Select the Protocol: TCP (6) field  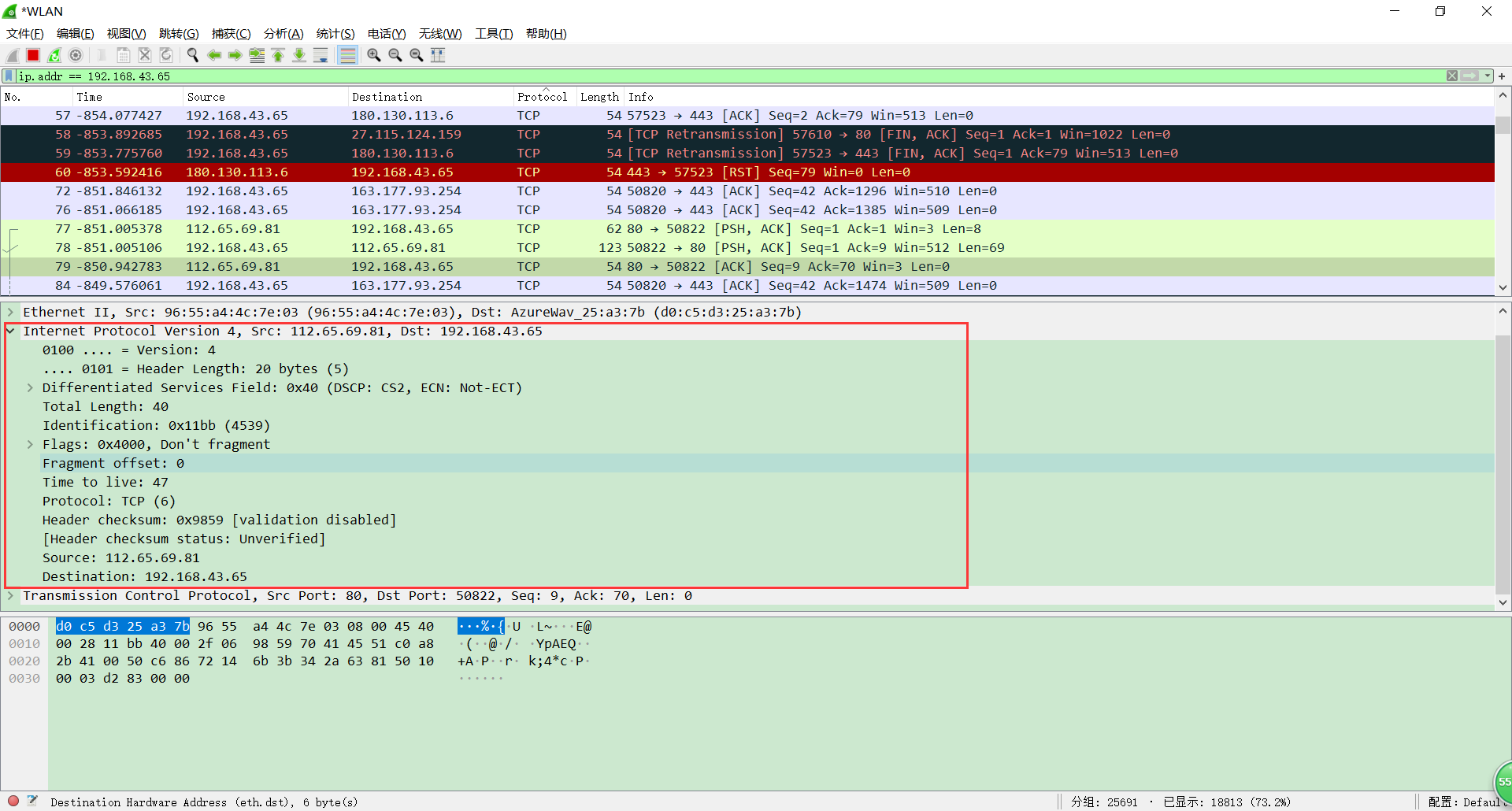109,502
